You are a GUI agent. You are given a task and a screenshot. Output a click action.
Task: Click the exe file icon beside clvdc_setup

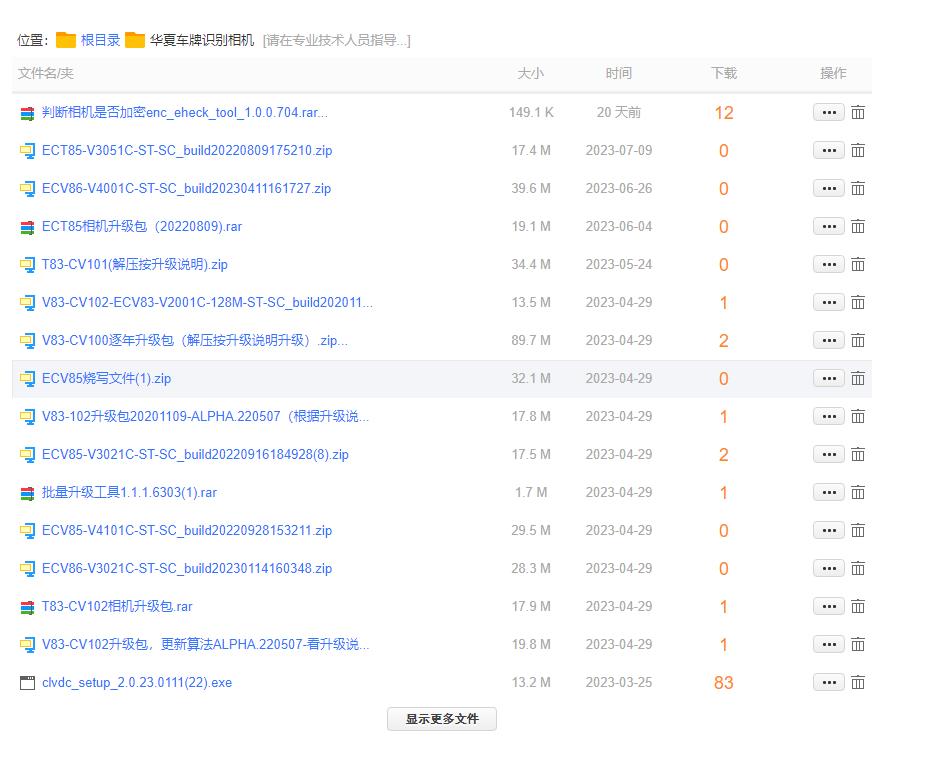(x=27, y=683)
